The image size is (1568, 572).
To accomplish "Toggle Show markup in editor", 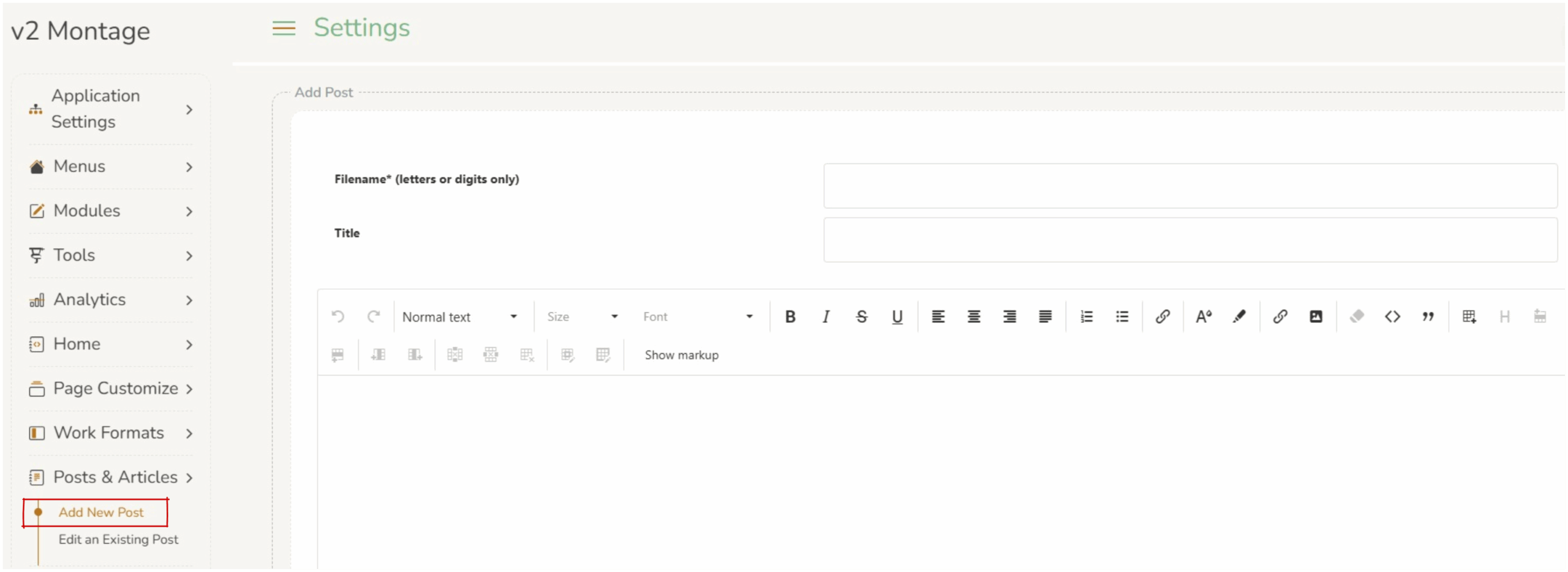I will pyautogui.click(x=681, y=355).
